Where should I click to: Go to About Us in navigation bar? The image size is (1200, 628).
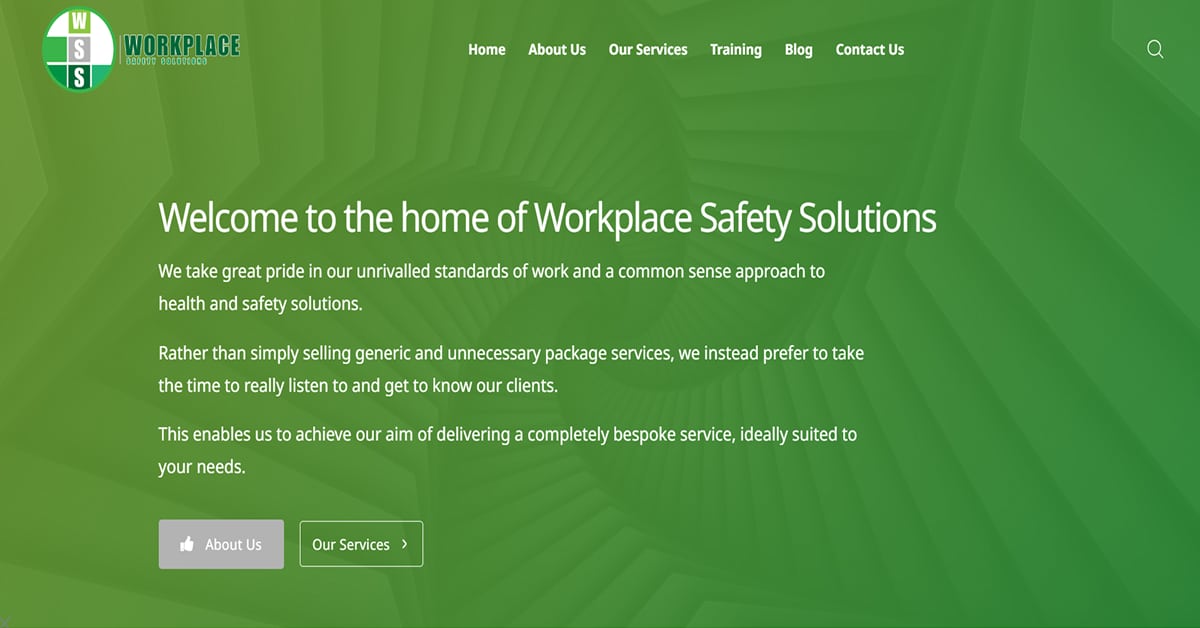pos(557,49)
